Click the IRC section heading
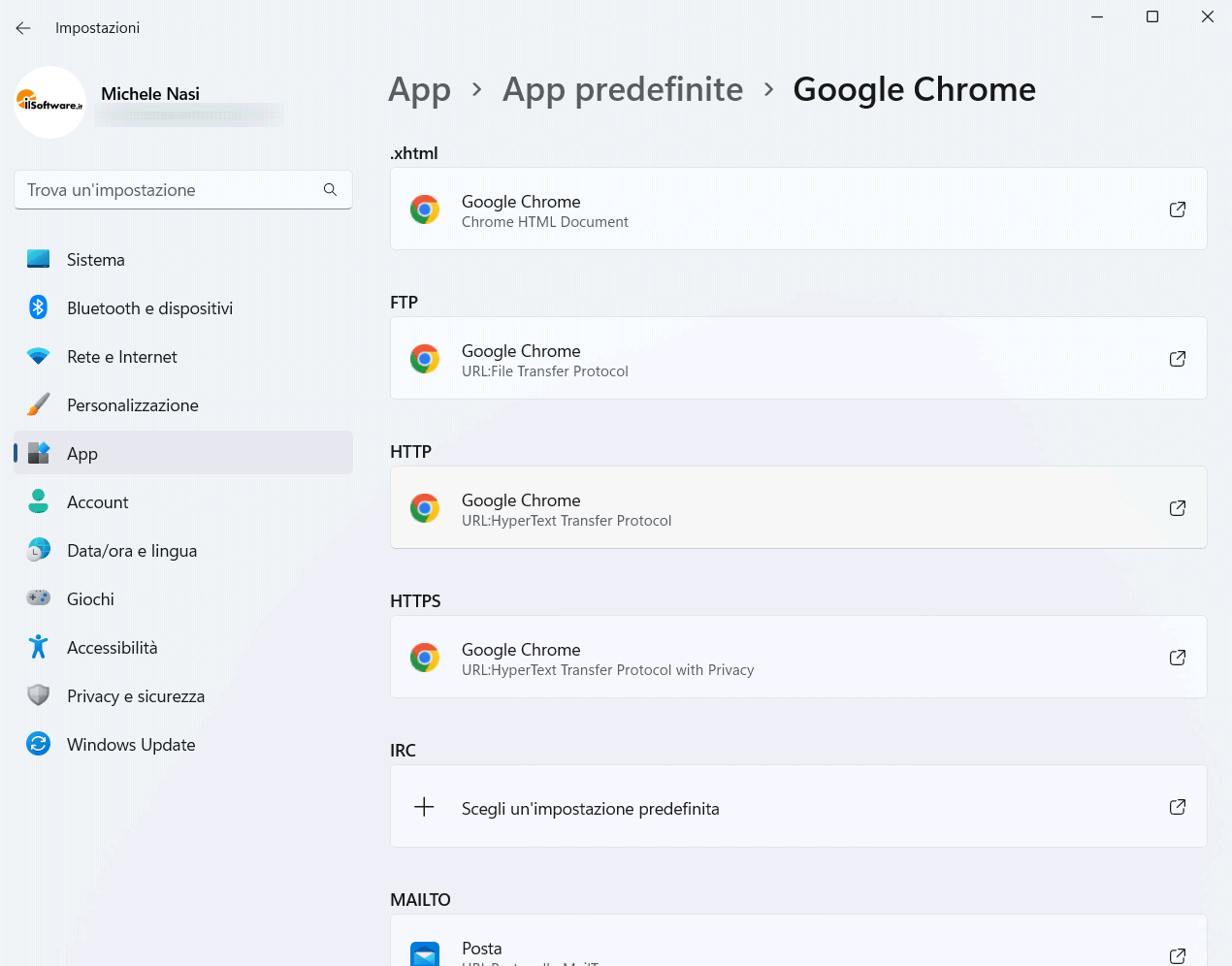 point(404,751)
